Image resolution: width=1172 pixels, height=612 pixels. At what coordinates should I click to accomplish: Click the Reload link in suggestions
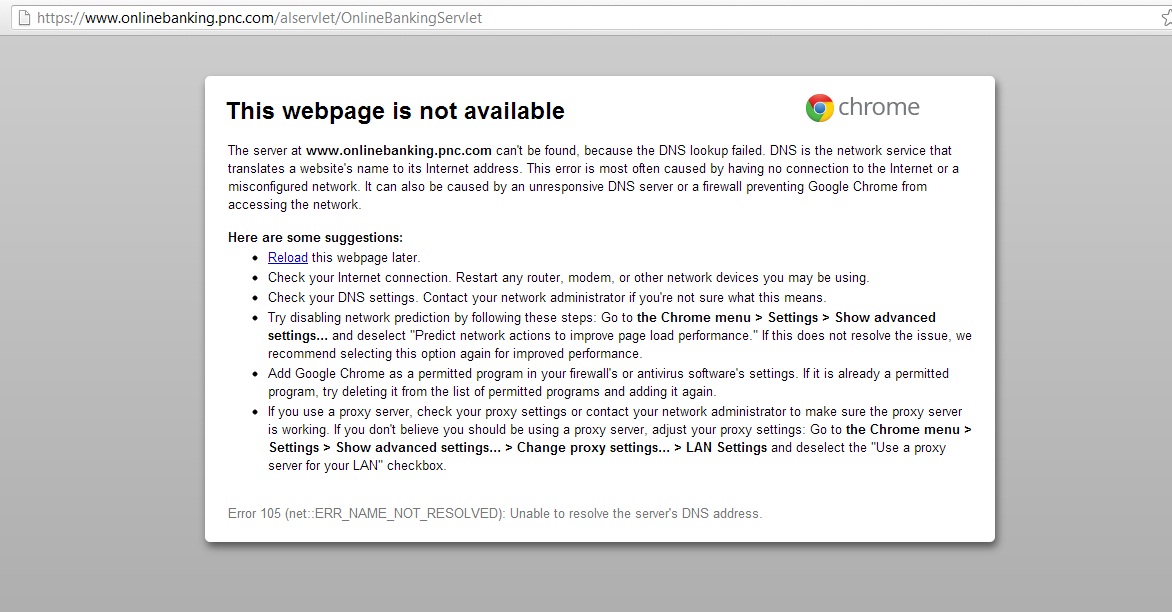click(x=288, y=257)
